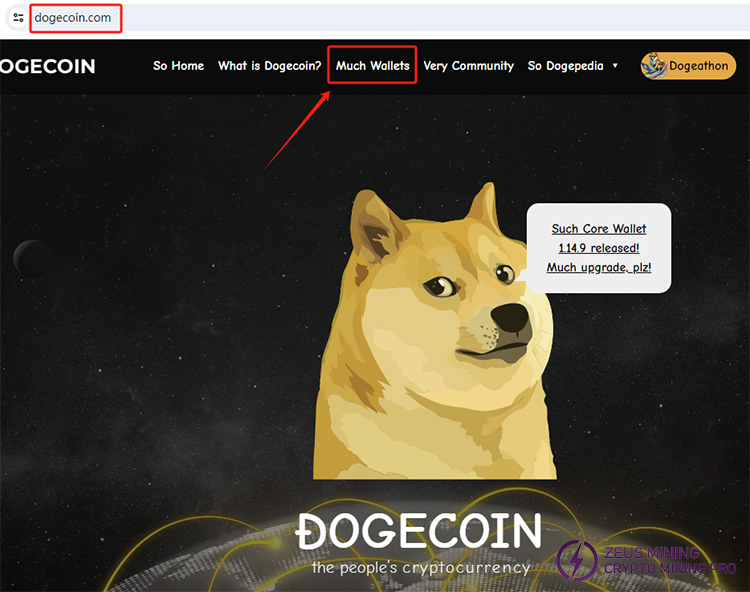Click the 1.14.9 released! link text
The image size is (750, 592).
pos(599,248)
